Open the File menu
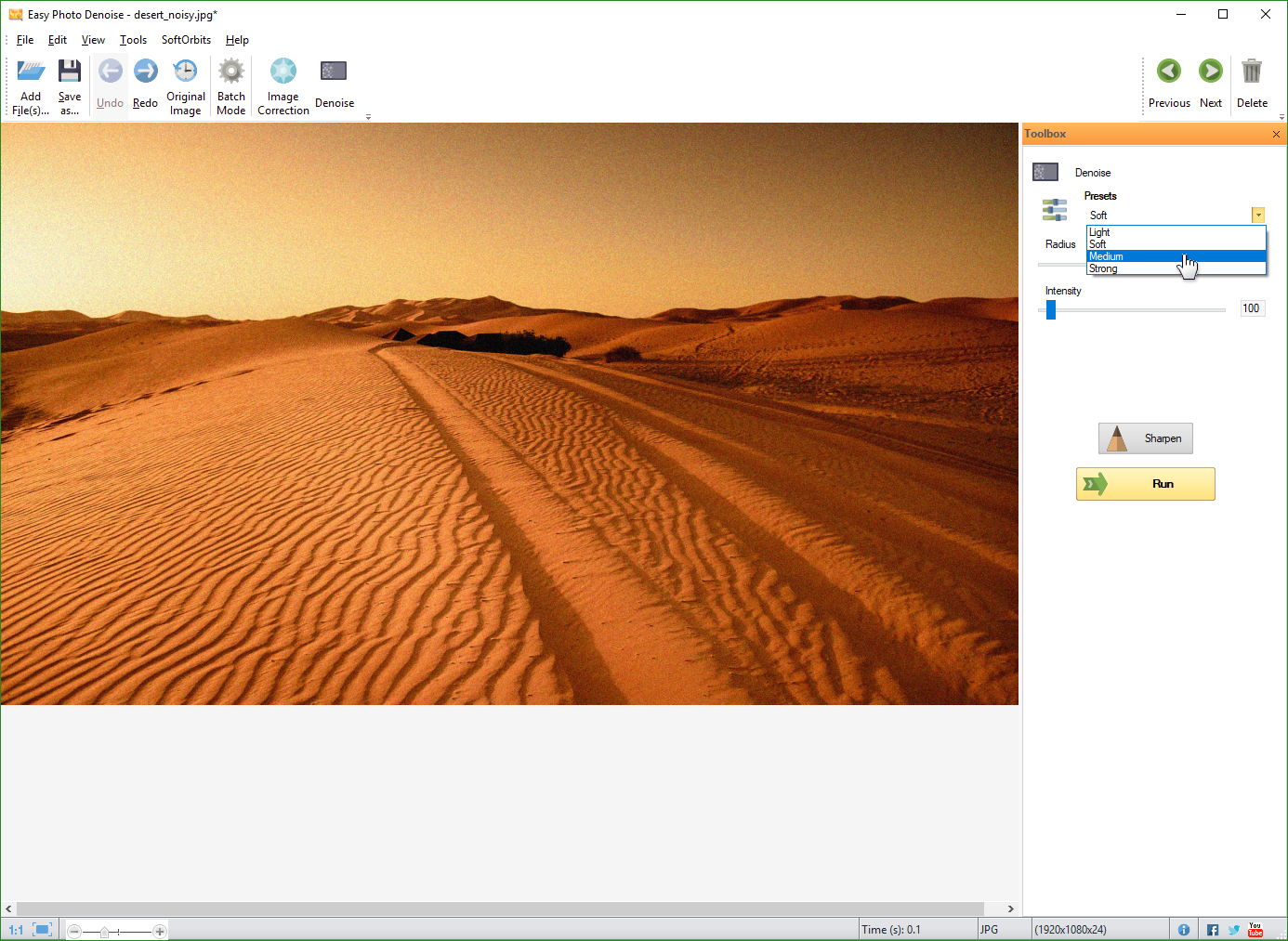This screenshot has width=1288, height=941. pyautogui.click(x=25, y=40)
